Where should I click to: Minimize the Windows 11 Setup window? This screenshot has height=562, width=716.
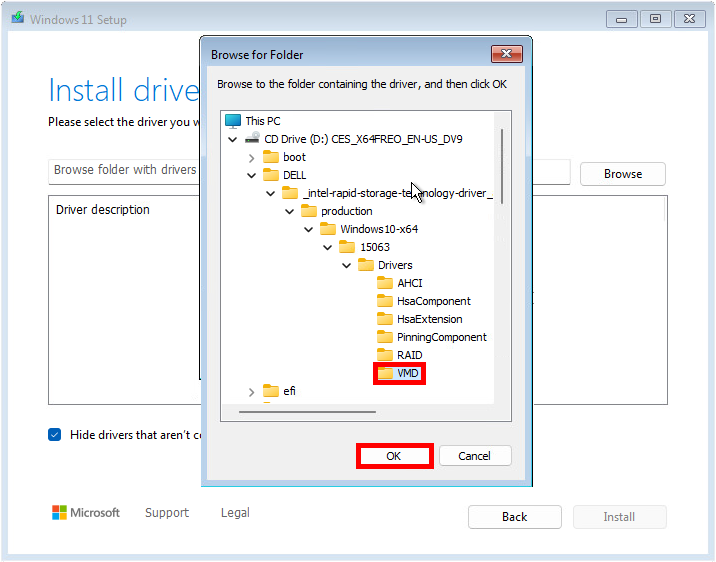coord(621,19)
